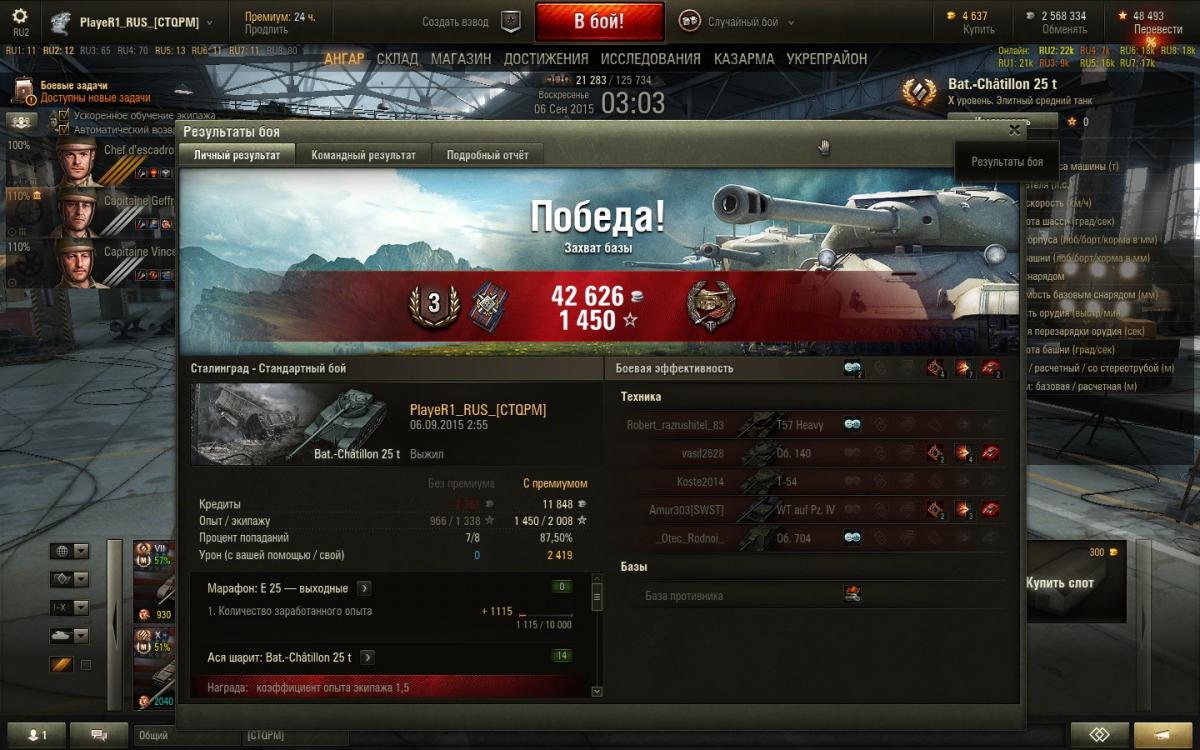Viewport: 1200px width, 750px height.
Task: Open the battle missions clipboard icon
Action: 23,92
